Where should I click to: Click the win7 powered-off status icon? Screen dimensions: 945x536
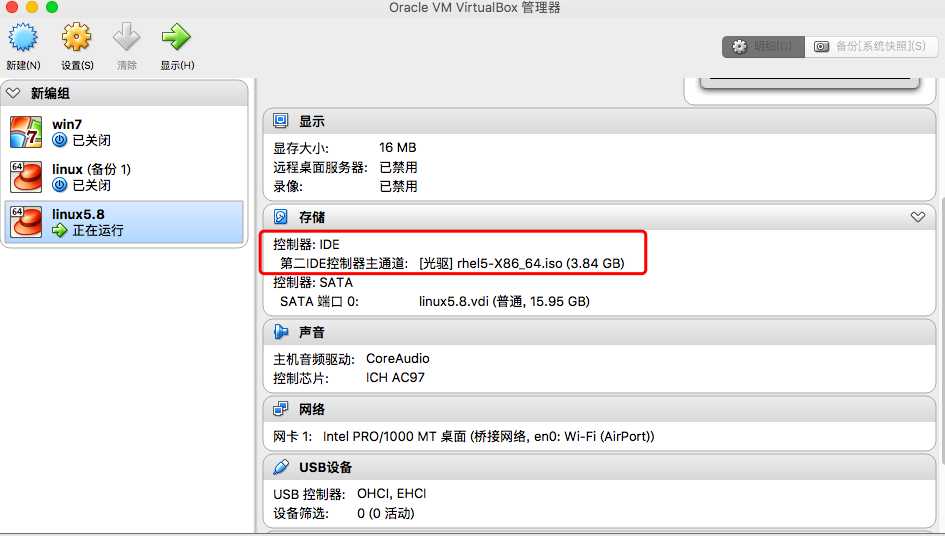(x=60, y=140)
